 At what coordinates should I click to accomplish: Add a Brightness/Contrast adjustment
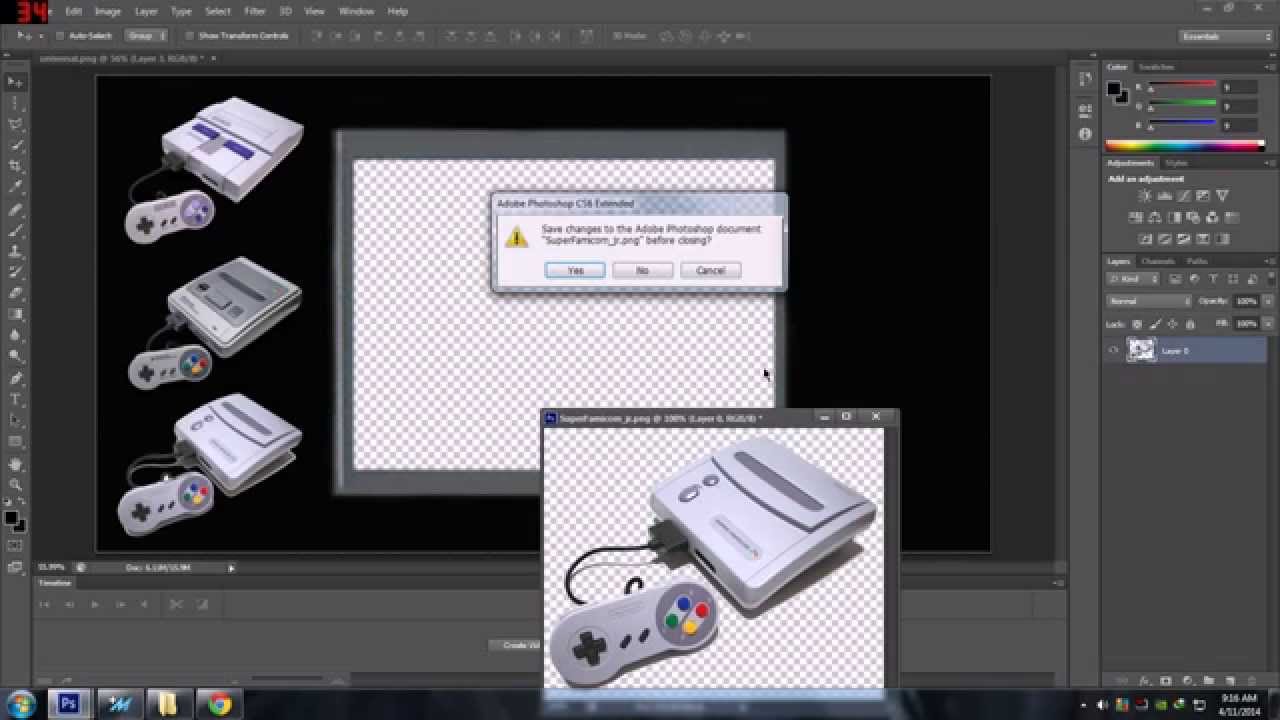1145,196
